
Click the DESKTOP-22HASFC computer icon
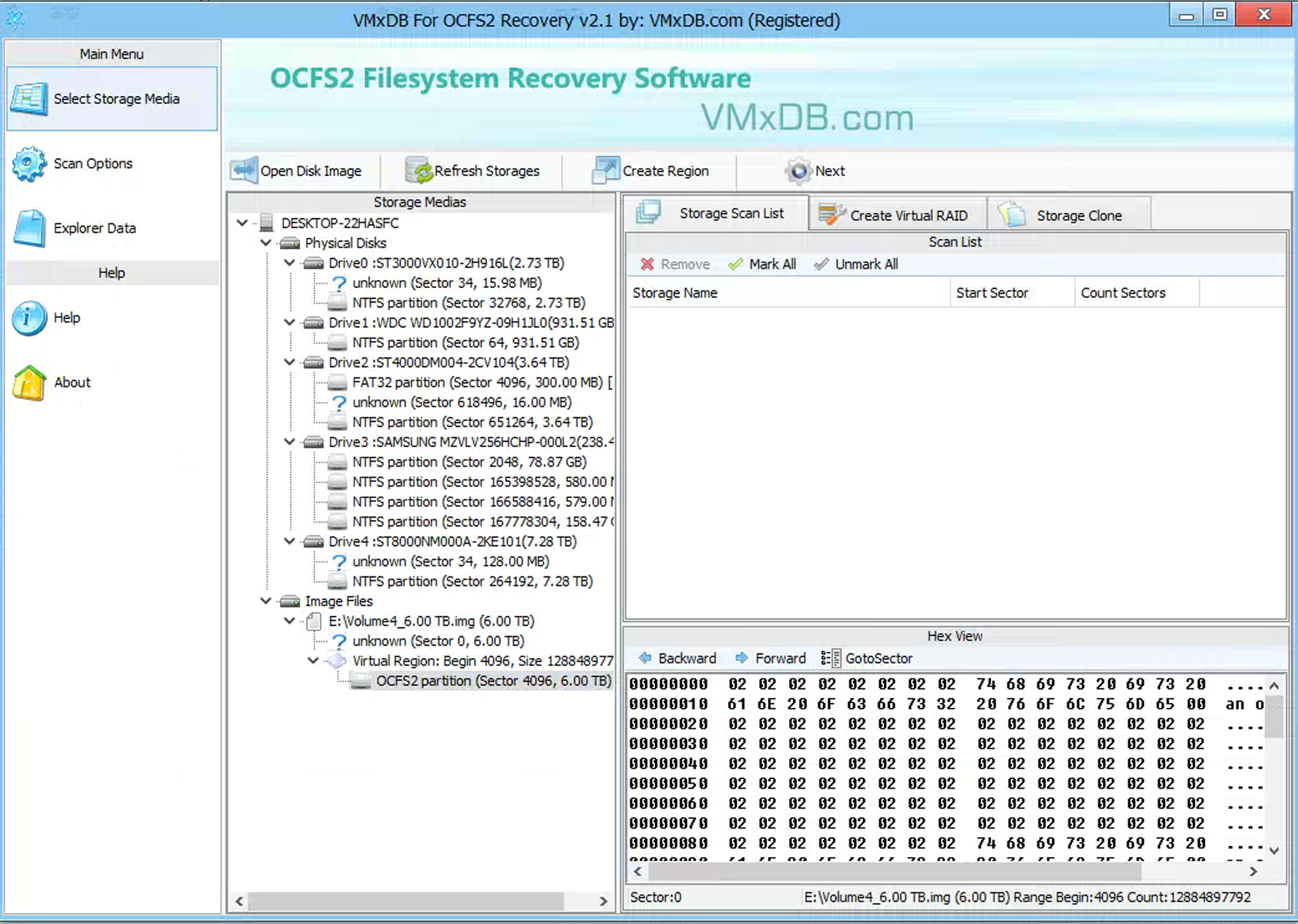pyautogui.click(x=267, y=223)
